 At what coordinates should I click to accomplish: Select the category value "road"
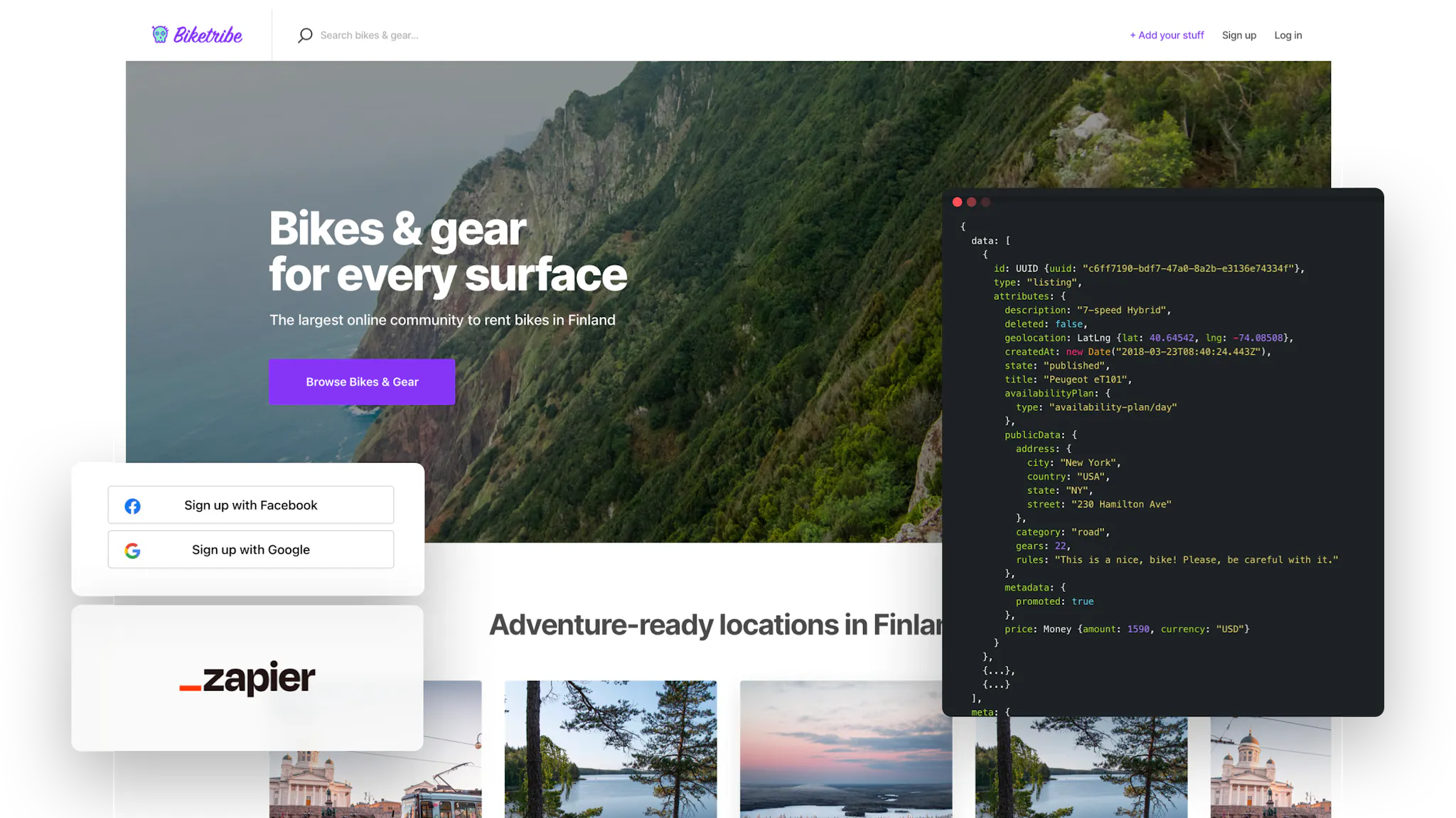coord(1088,532)
